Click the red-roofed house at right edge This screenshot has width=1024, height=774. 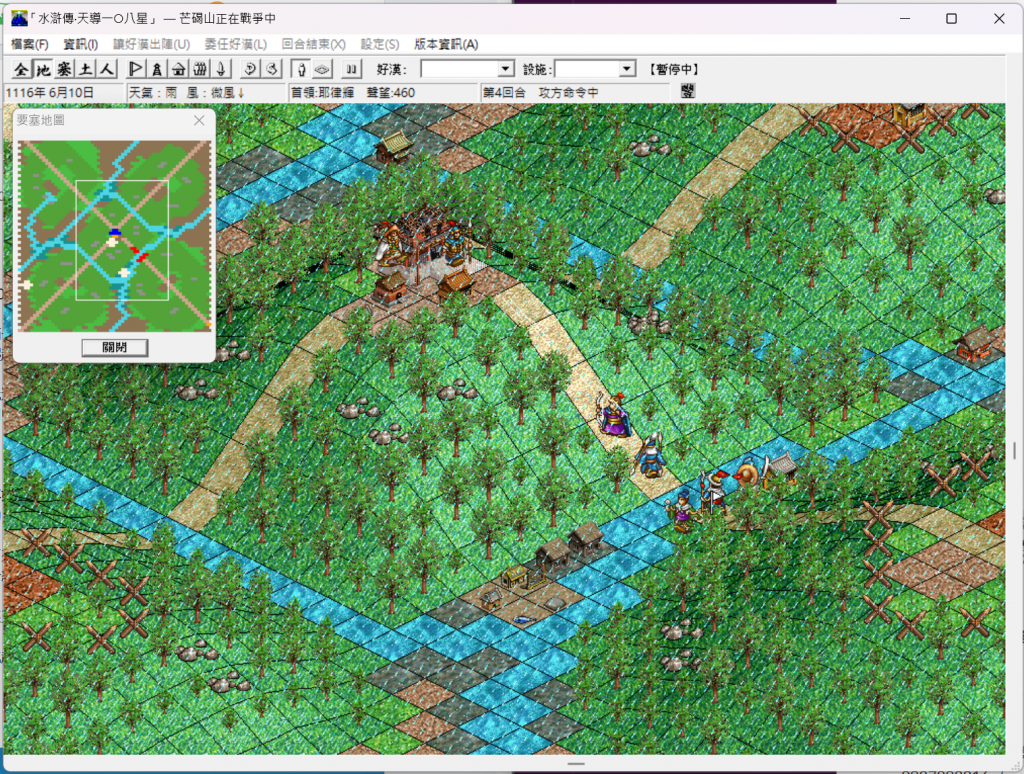974,344
